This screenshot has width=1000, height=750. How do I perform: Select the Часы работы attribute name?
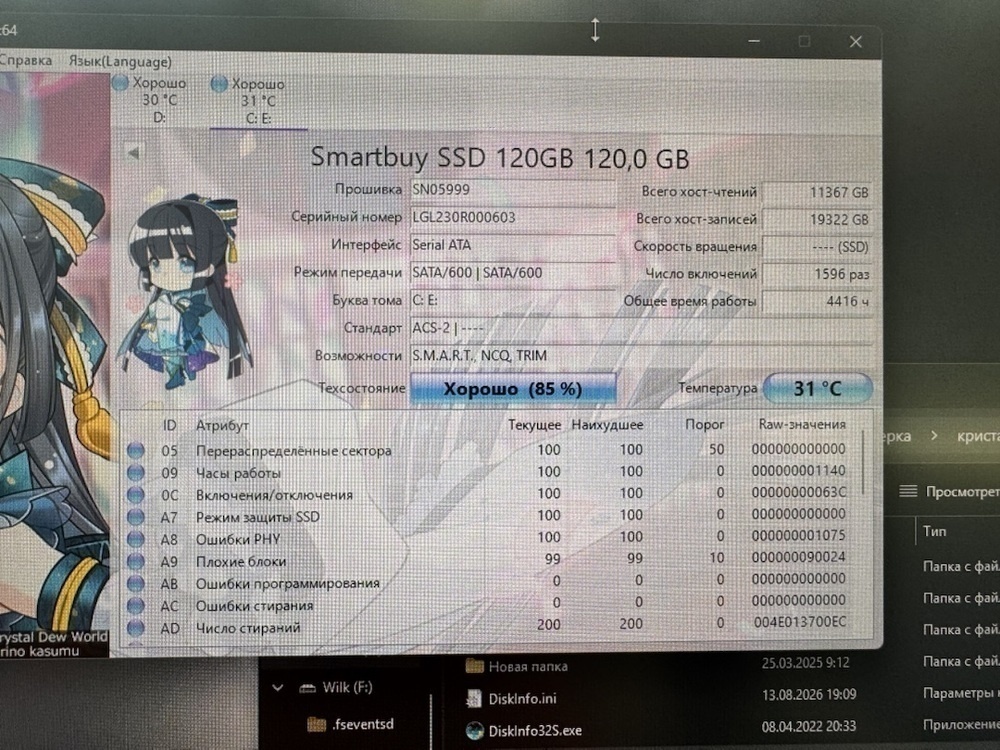[238, 473]
